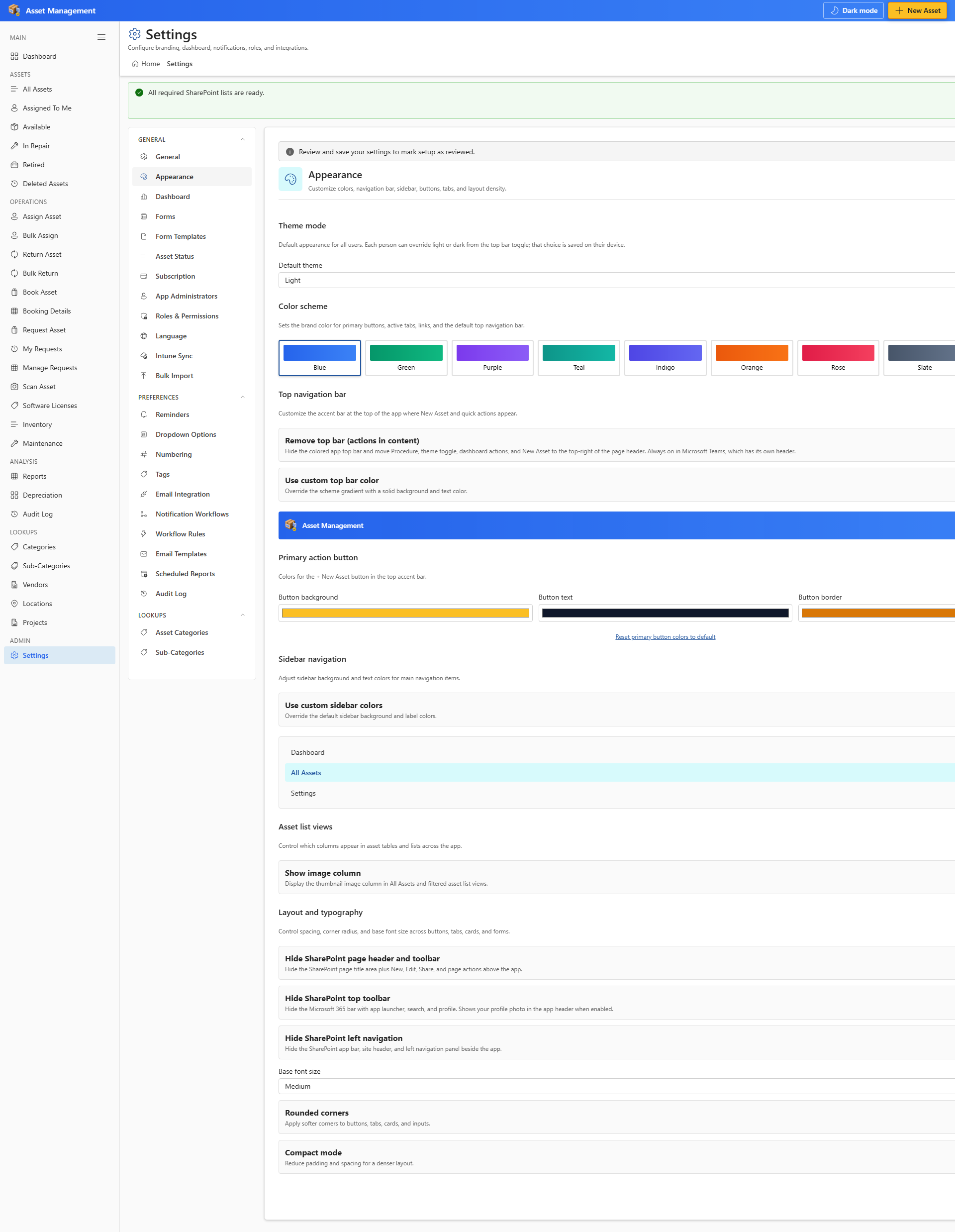The width and height of the screenshot is (955, 1232).
Task: Open Notification Workflows settings
Action: pos(191,514)
